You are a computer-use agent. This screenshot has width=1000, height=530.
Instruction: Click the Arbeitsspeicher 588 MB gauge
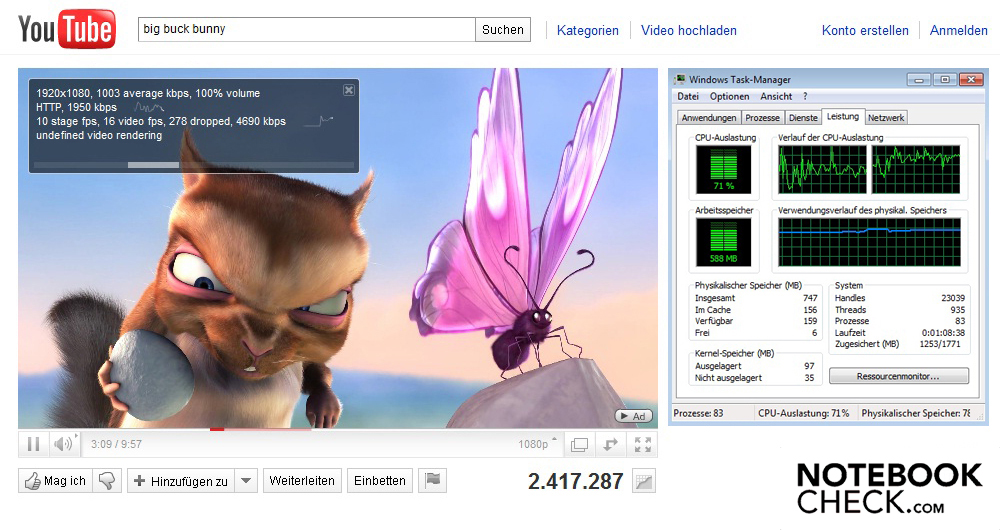coord(723,242)
